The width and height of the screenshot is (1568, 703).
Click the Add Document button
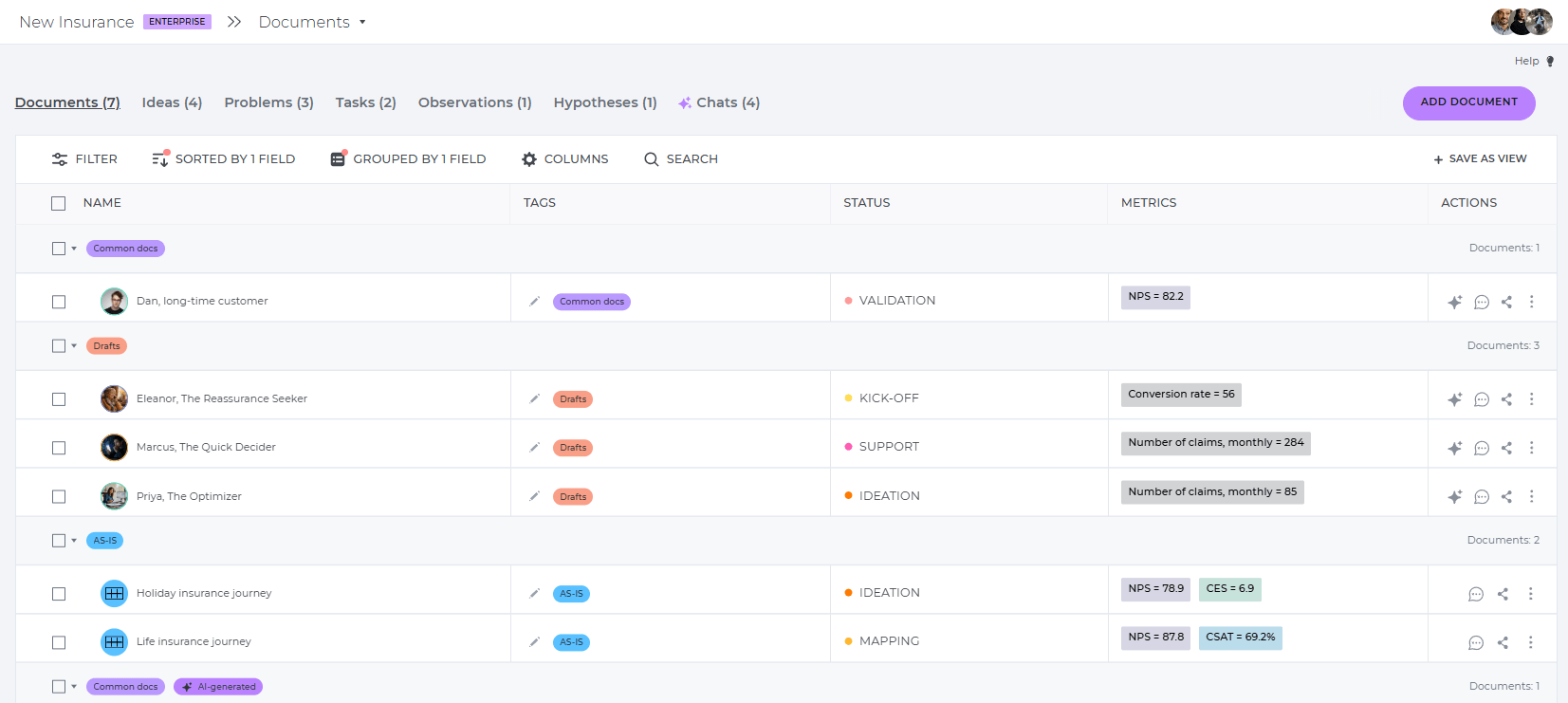pyautogui.click(x=1468, y=102)
